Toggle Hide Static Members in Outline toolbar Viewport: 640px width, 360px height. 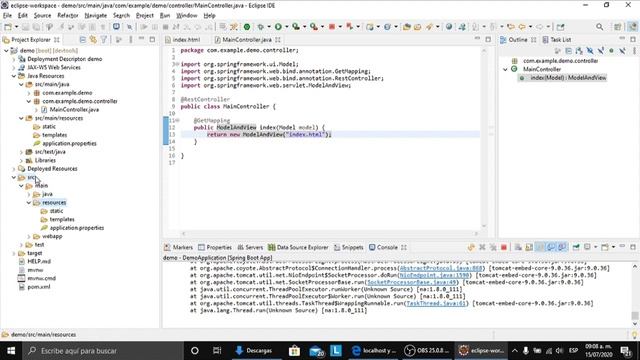tap(600, 51)
